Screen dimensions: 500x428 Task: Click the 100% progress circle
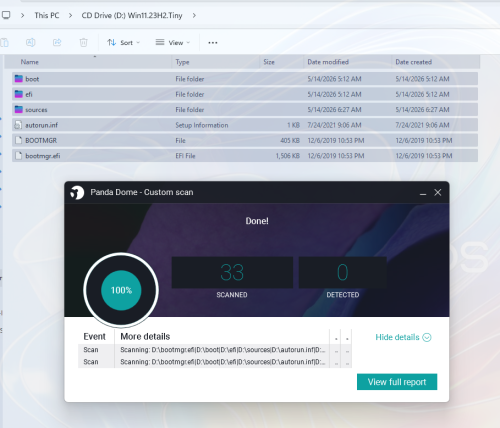pos(121,290)
